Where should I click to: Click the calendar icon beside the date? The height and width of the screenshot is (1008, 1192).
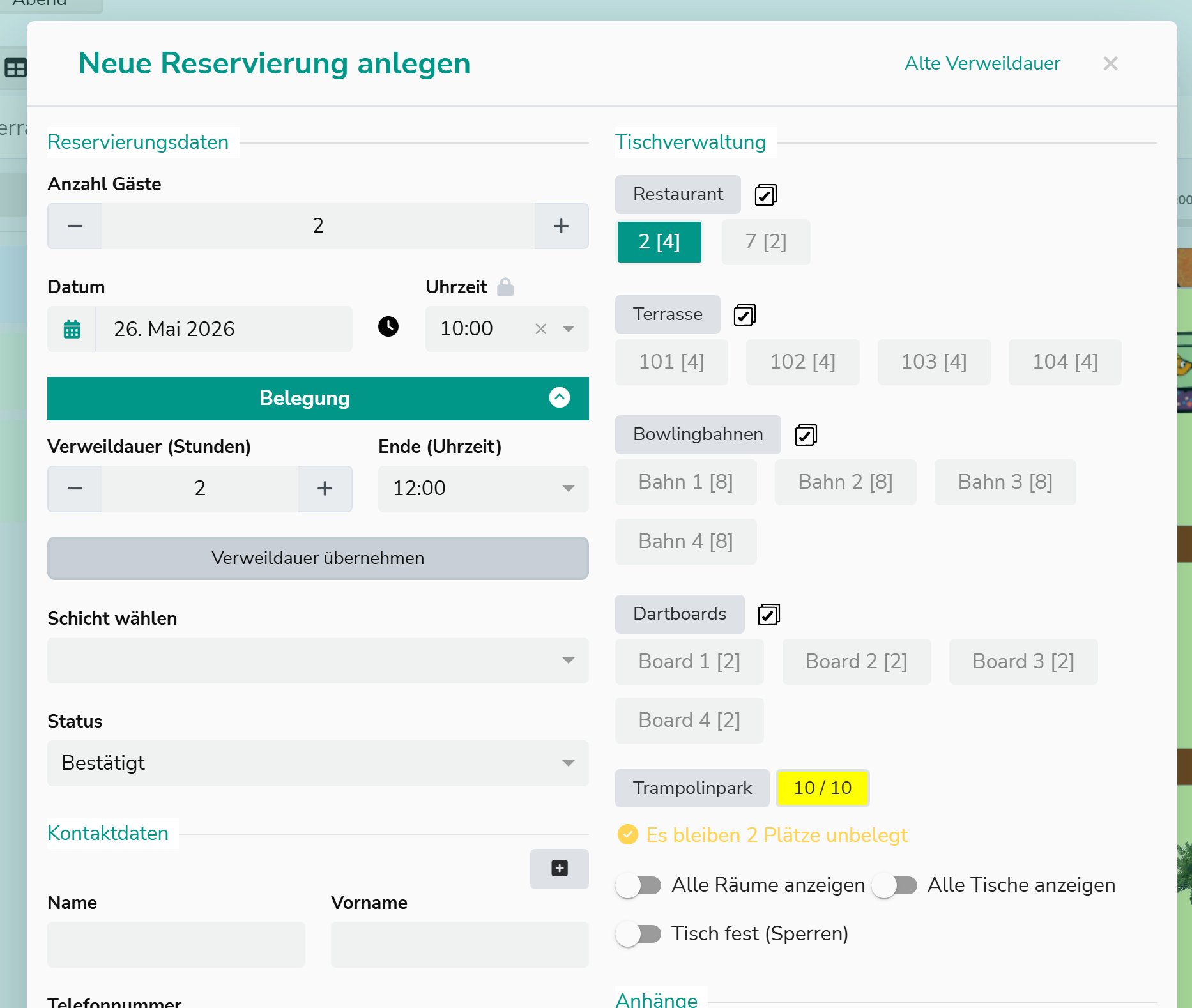pyautogui.click(x=72, y=329)
